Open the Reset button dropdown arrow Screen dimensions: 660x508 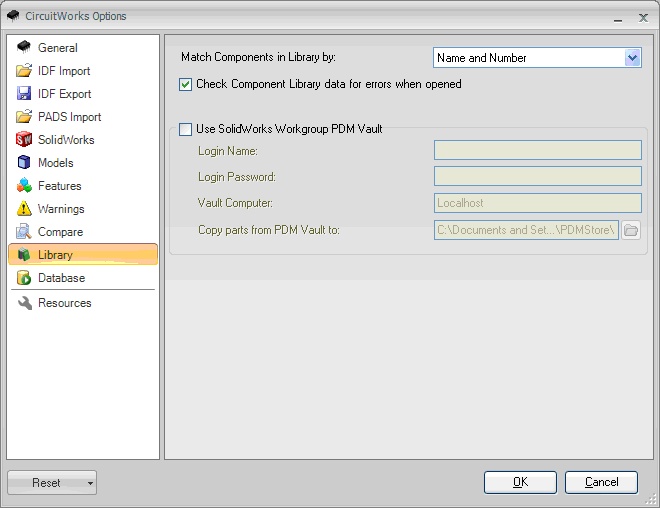pos(90,483)
